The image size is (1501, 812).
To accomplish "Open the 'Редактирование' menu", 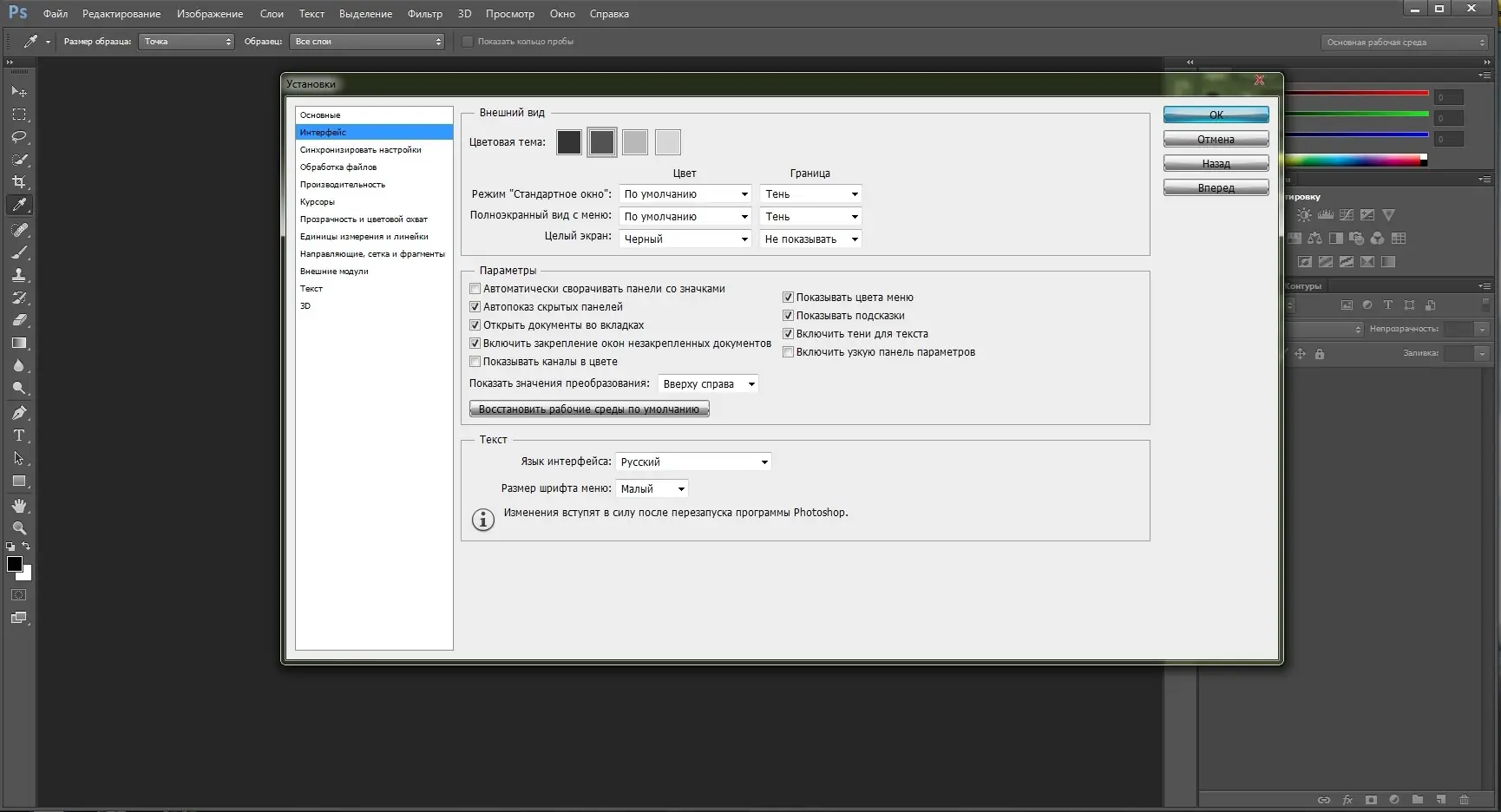I will tap(121, 14).
